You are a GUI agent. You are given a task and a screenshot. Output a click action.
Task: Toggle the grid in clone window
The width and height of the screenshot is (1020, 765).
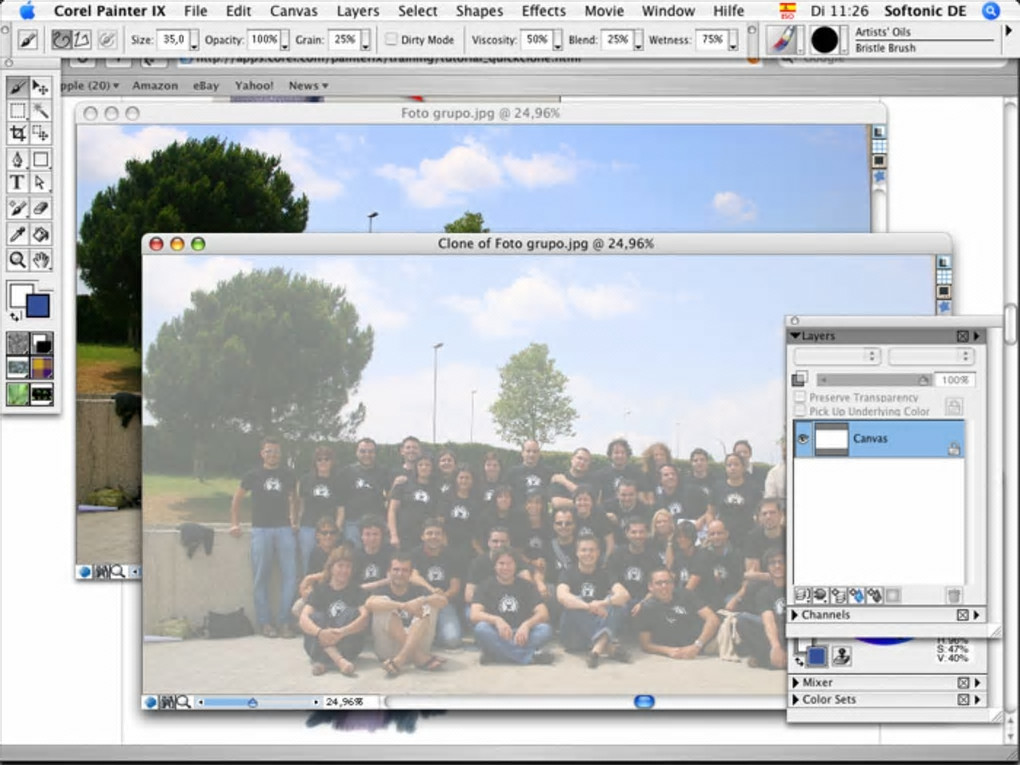tap(944, 278)
